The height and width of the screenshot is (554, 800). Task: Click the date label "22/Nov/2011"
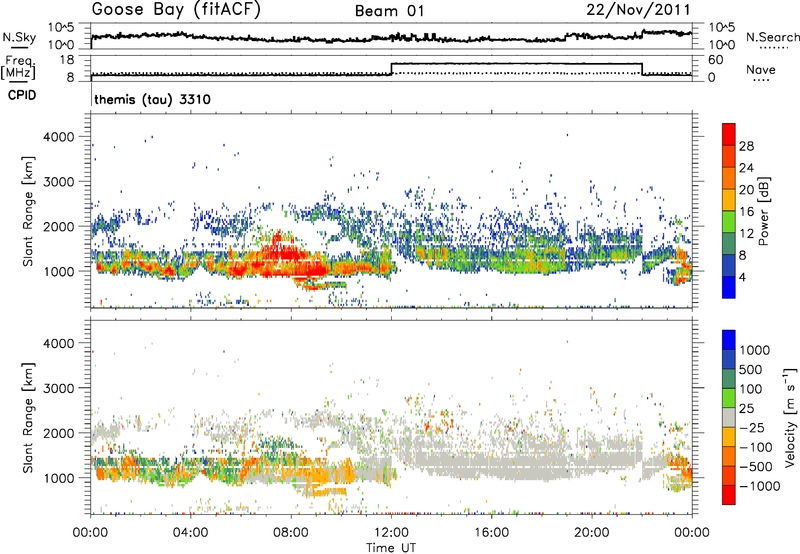638,9
